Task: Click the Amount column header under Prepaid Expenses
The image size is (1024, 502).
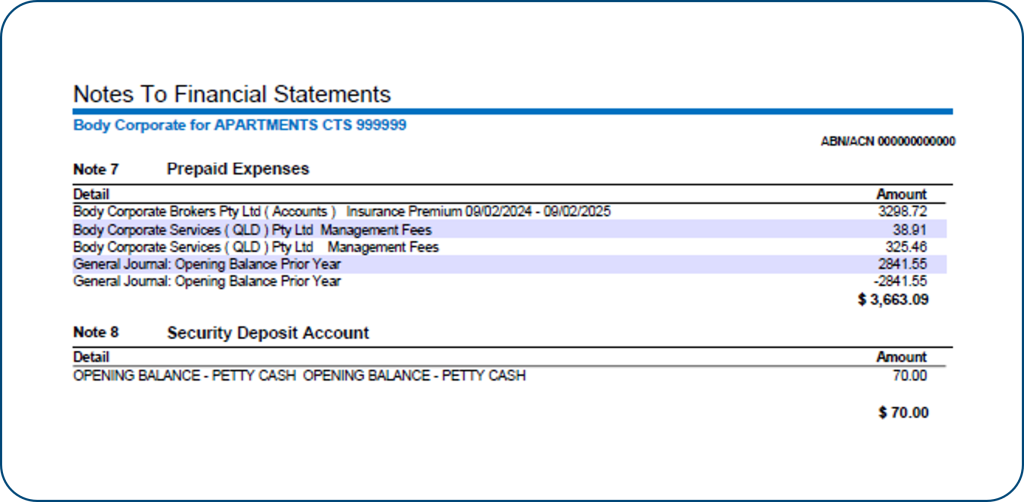Action: pos(901,194)
